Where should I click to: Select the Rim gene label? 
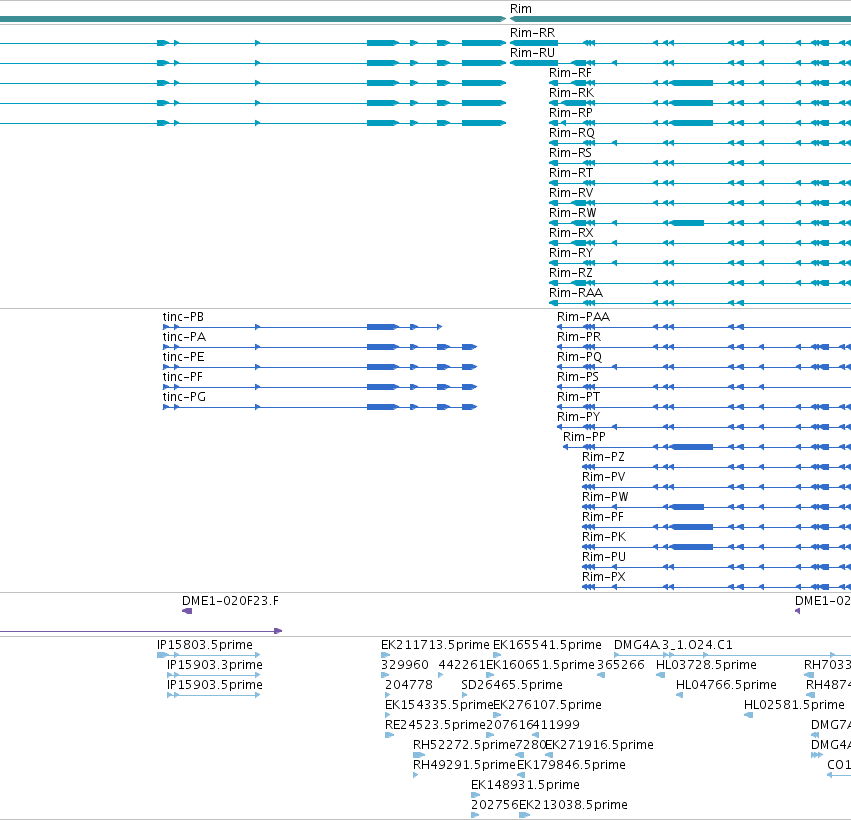point(520,9)
